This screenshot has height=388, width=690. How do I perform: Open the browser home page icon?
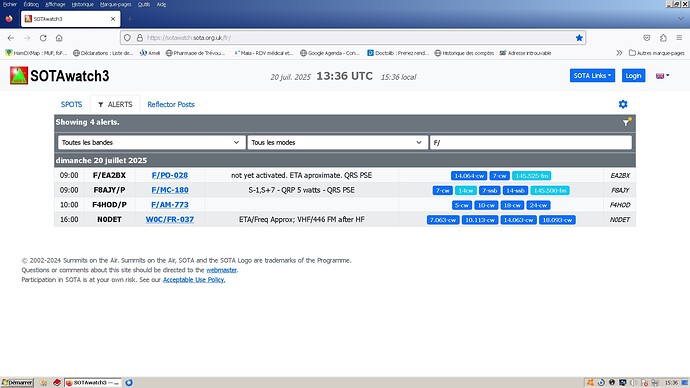[x=59, y=38]
